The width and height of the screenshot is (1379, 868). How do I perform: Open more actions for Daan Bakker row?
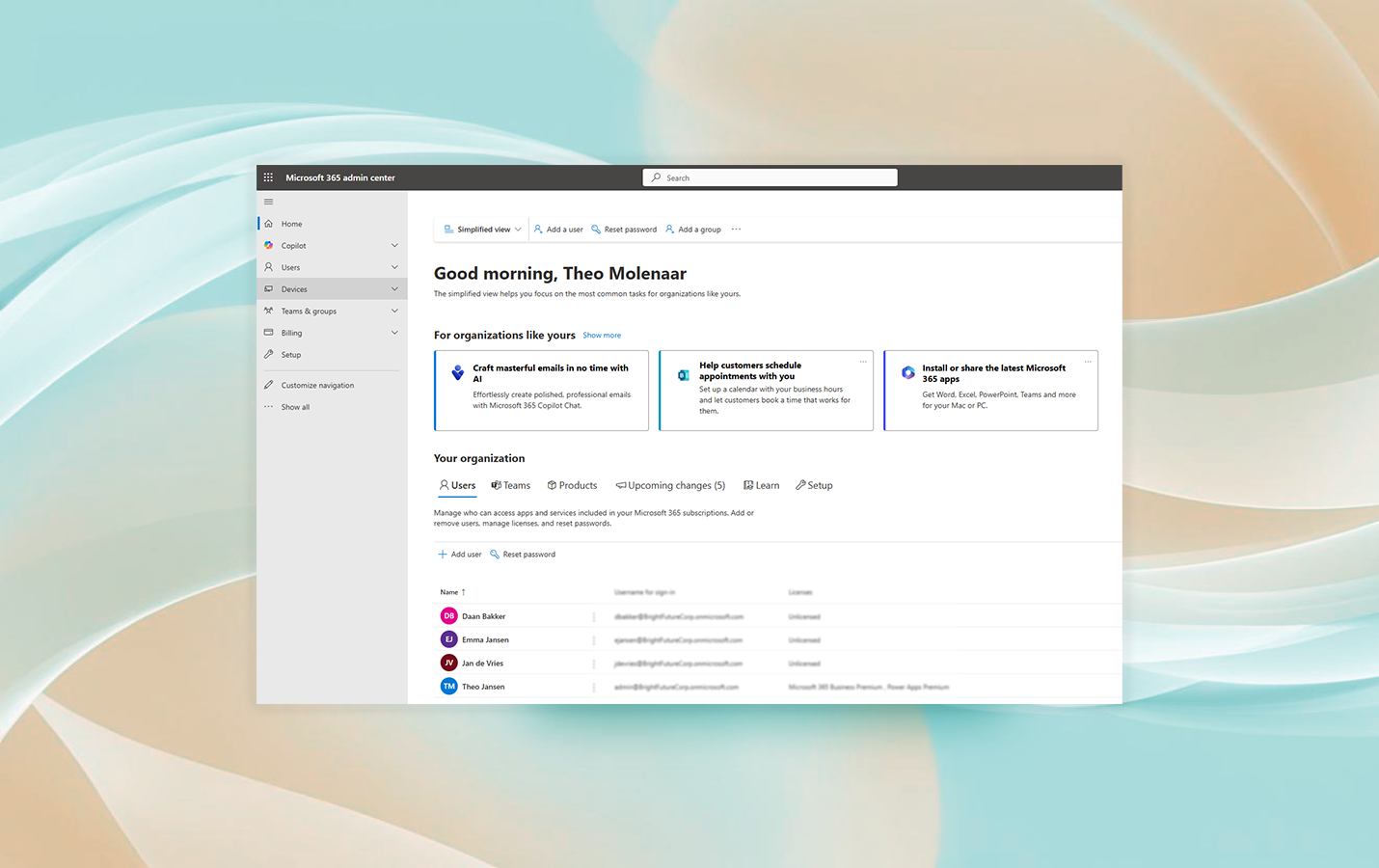coord(594,616)
